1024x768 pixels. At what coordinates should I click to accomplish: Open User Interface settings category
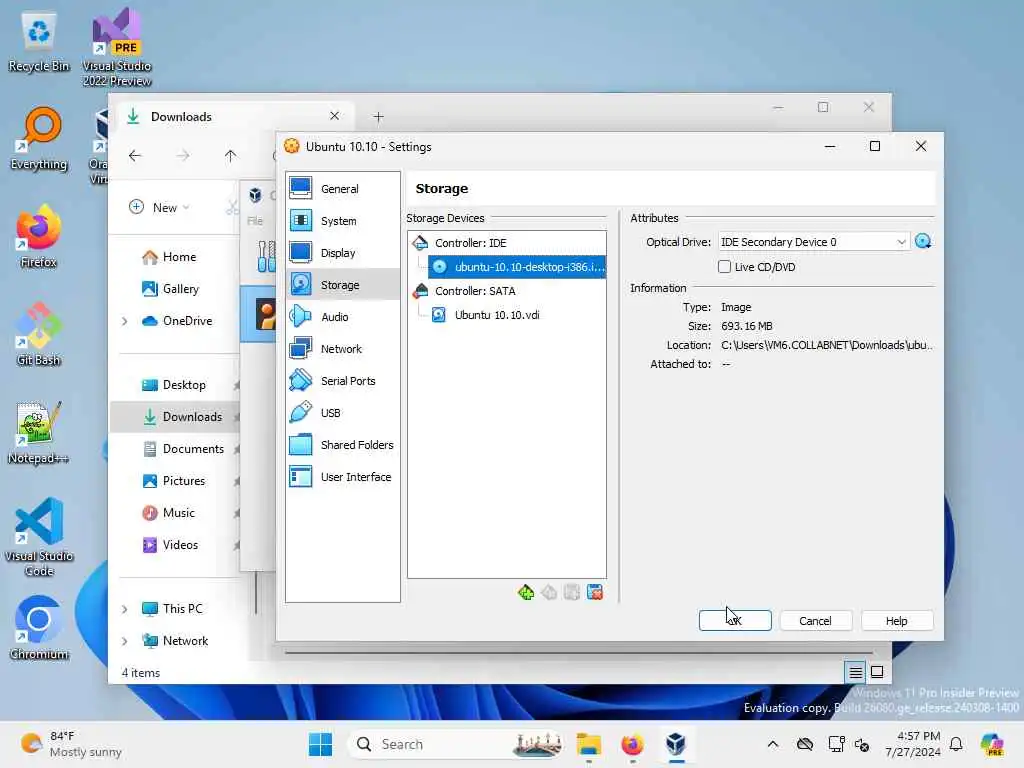coord(342,477)
